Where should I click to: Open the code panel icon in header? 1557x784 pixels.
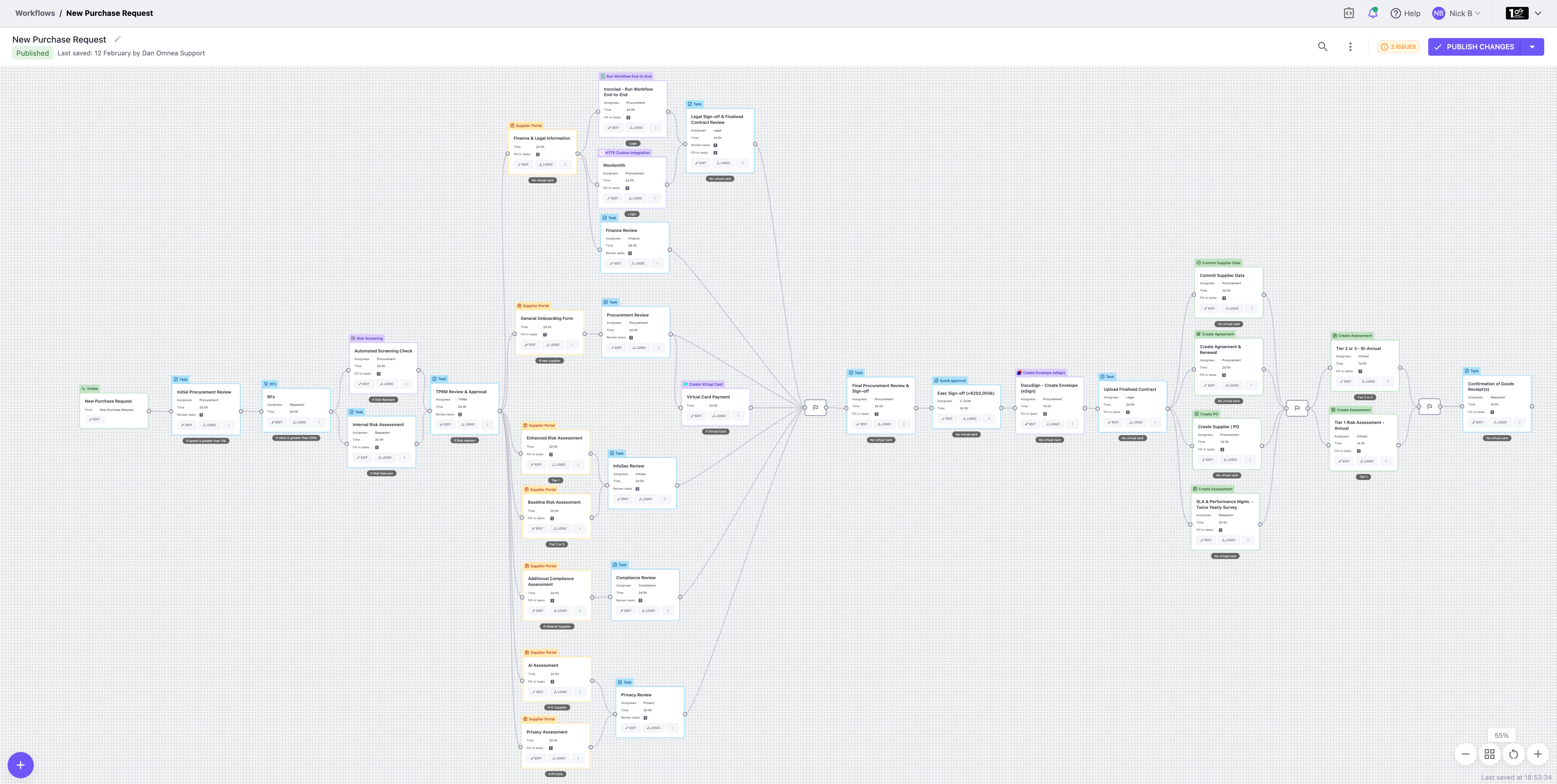click(1348, 13)
